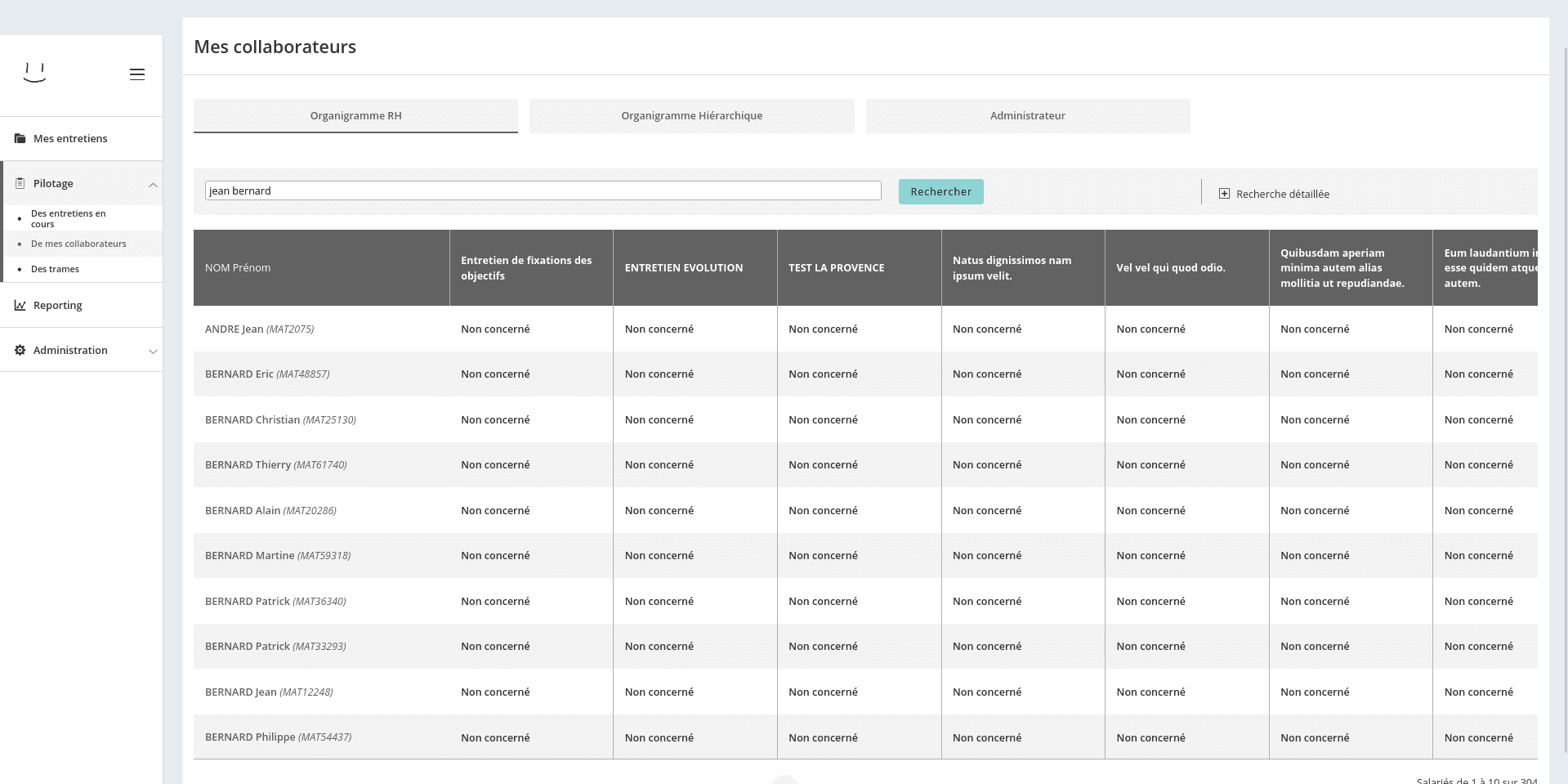Click the gear icon beside Administration
This screenshot has width=1568, height=784.
coord(20,351)
